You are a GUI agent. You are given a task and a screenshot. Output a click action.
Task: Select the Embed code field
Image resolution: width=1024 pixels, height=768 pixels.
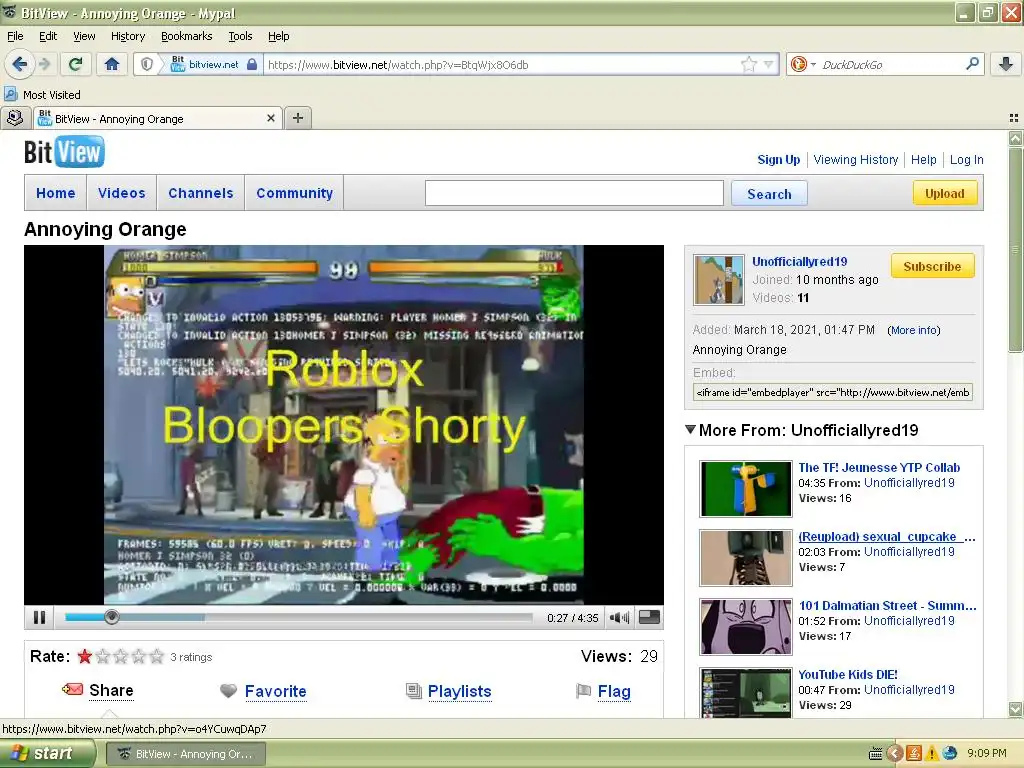click(x=833, y=392)
